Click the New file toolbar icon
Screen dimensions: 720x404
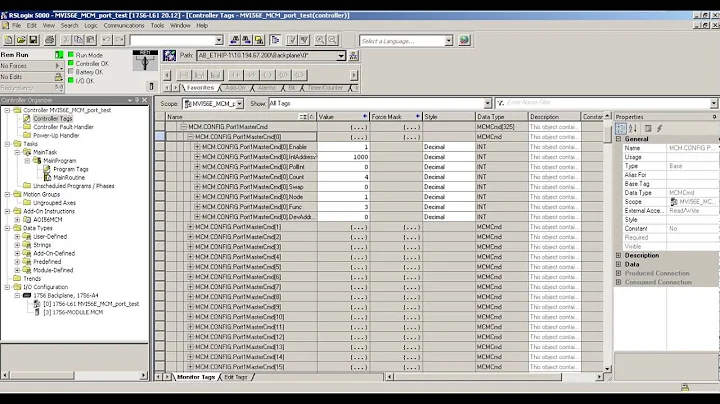pyautogui.click(x=8, y=40)
